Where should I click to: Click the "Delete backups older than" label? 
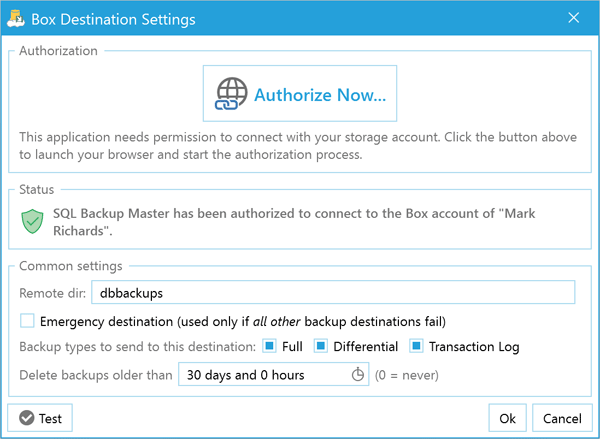click(96, 375)
